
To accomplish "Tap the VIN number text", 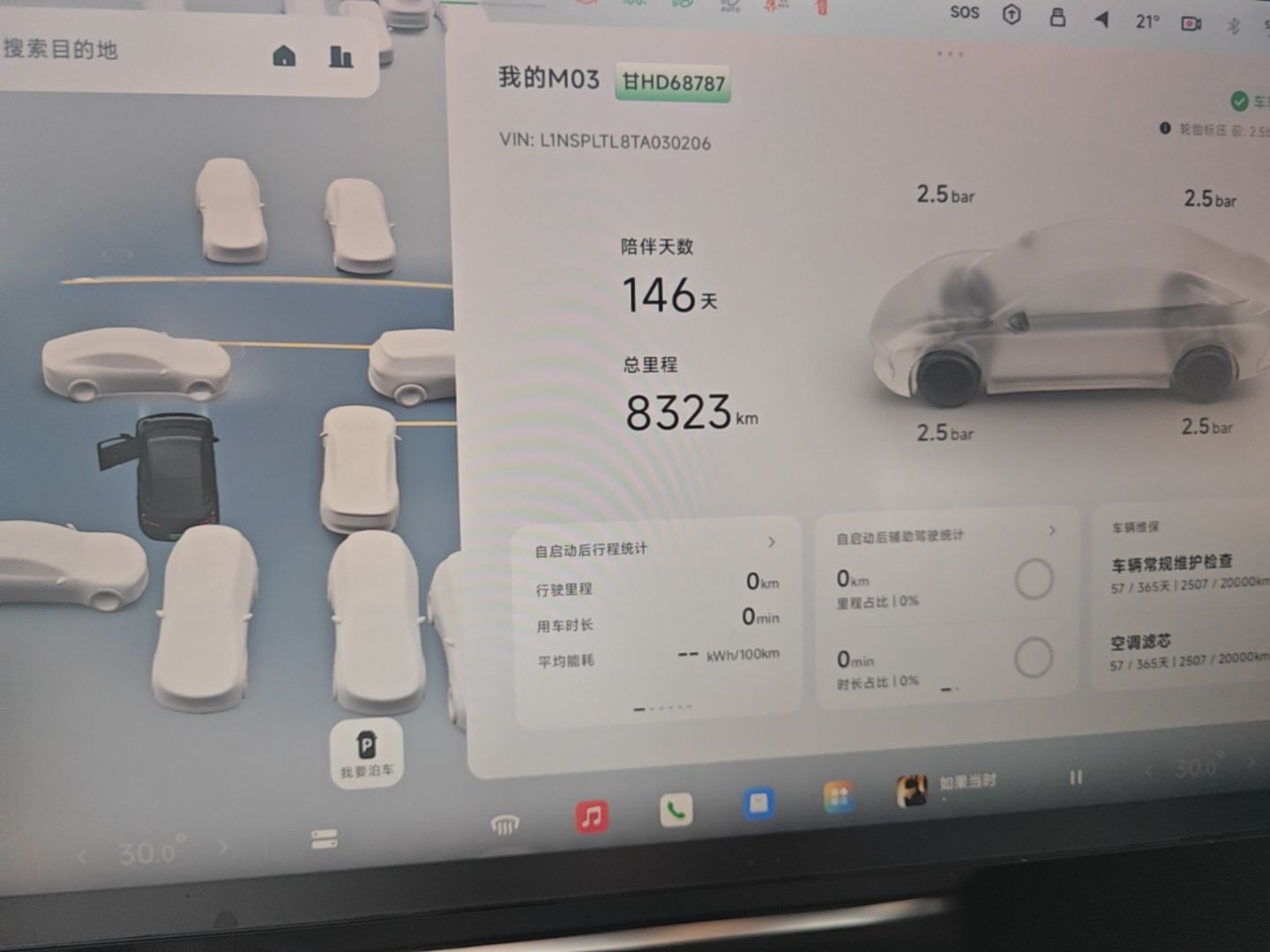I will [605, 142].
